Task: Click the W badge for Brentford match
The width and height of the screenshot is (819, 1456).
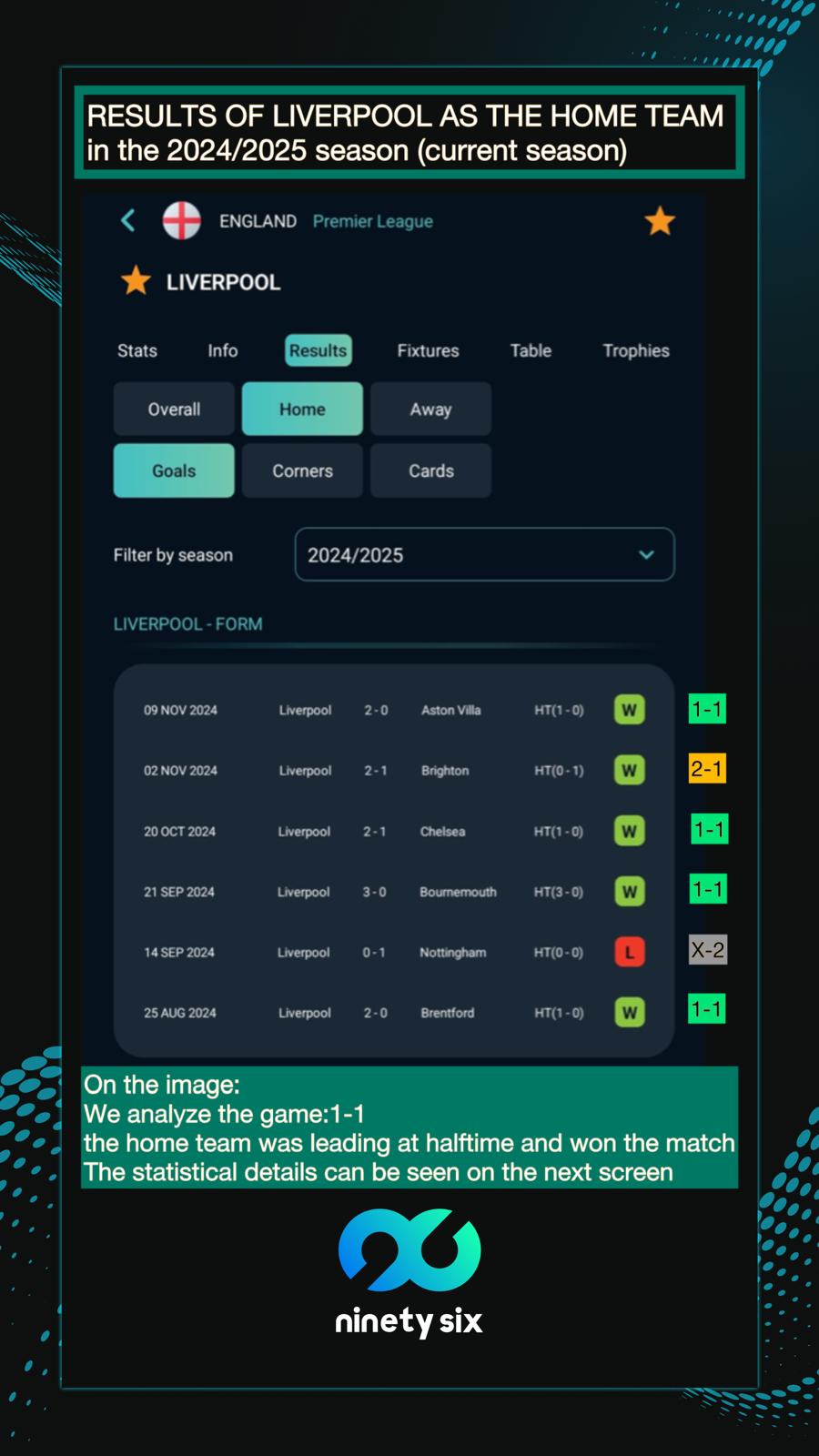Action: click(x=629, y=1013)
